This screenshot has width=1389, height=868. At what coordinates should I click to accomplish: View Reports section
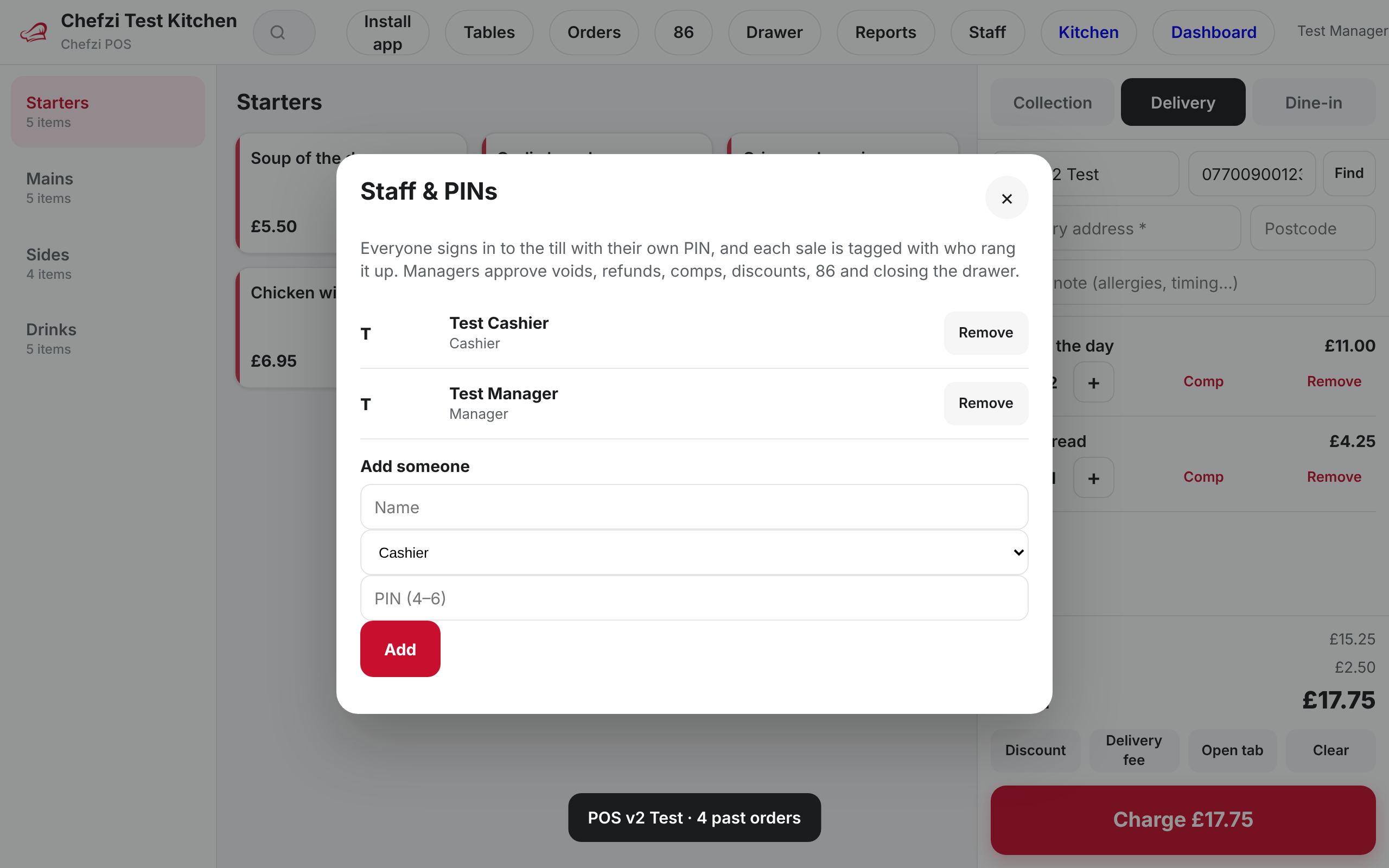(885, 32)
